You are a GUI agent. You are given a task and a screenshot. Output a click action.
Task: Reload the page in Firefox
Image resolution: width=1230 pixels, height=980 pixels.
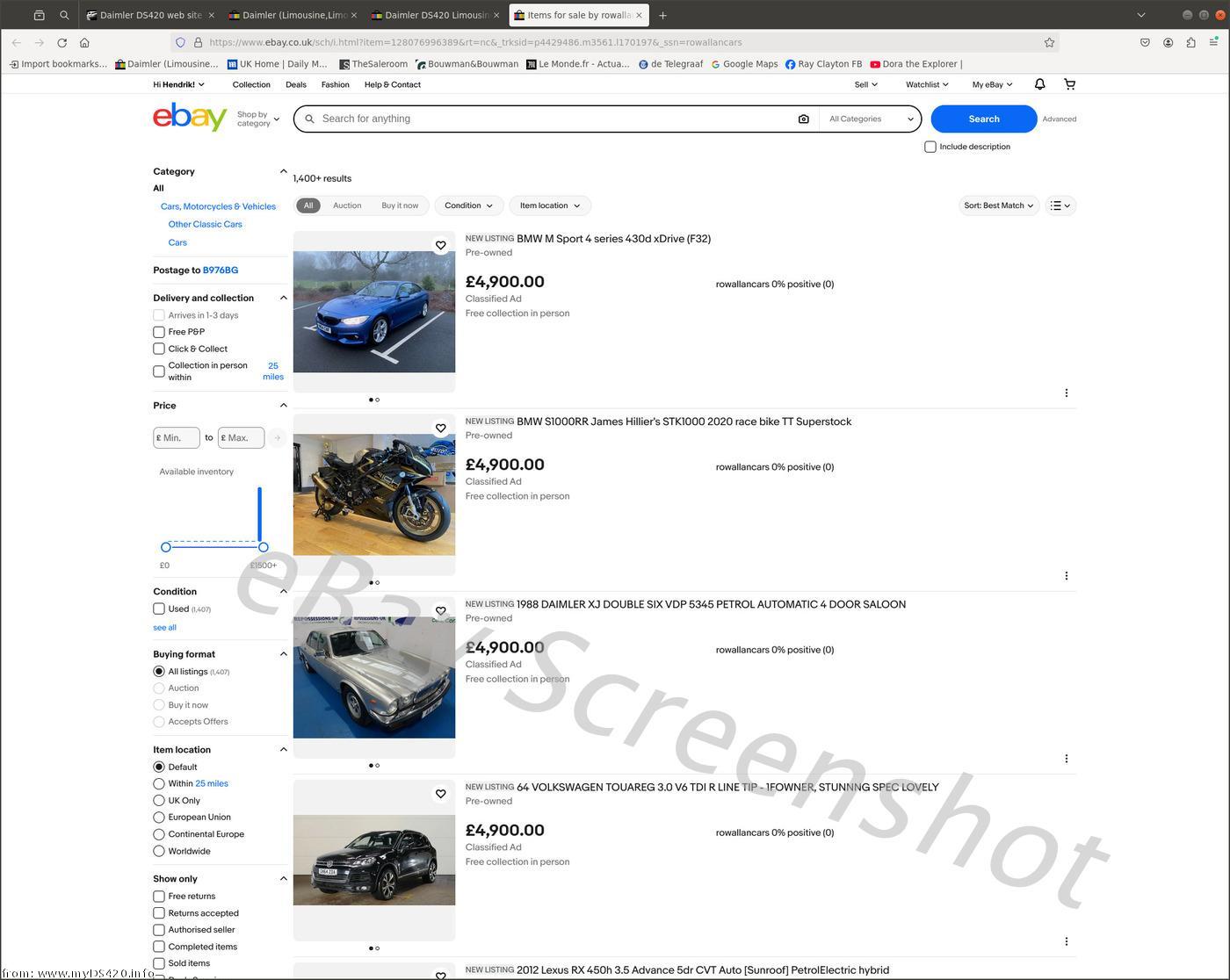click(61, 42)
